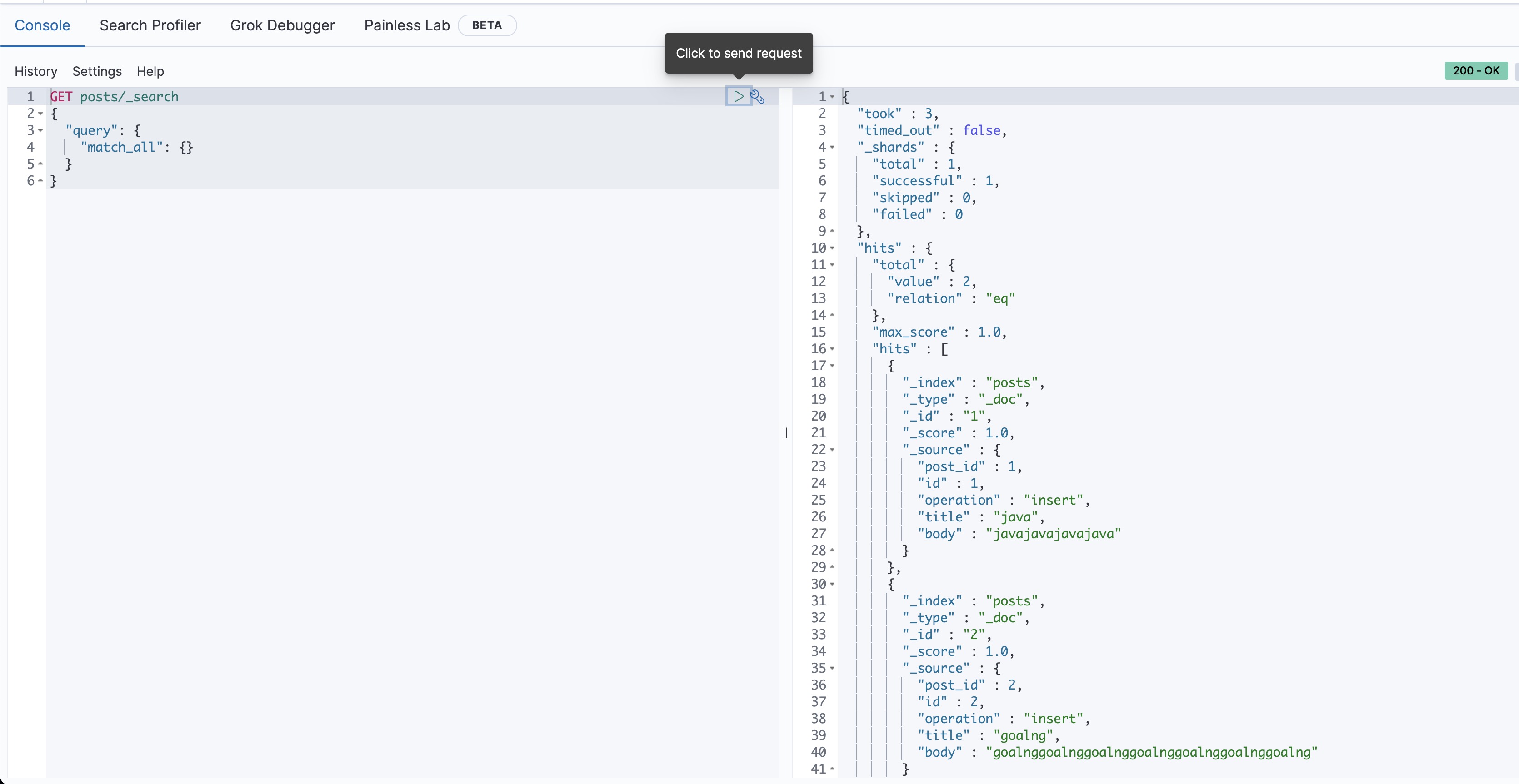Click the "successful" : 1 line

coord(936,181)
